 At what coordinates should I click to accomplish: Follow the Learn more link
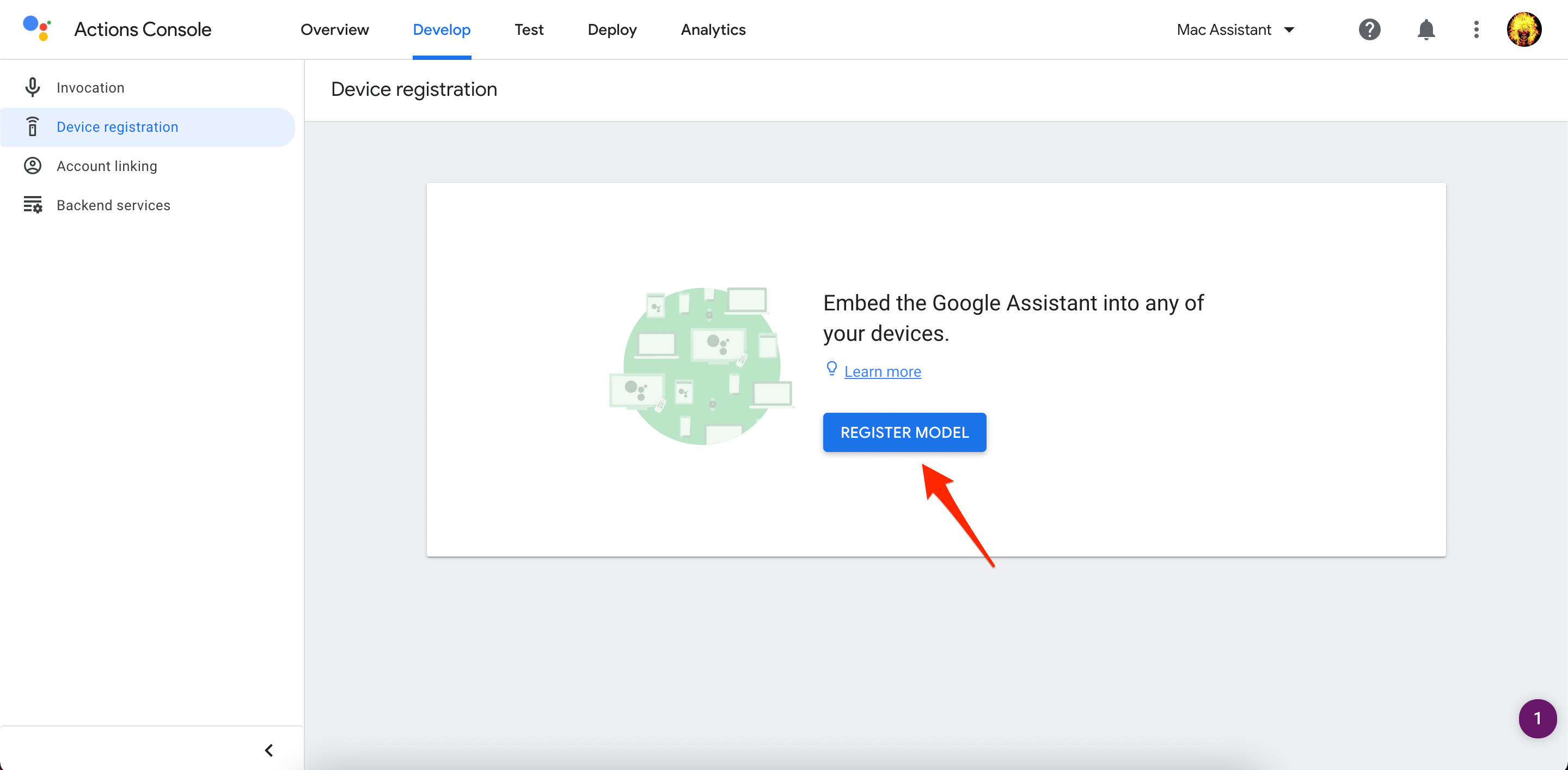pyautogui.click(x=882, y=371)
